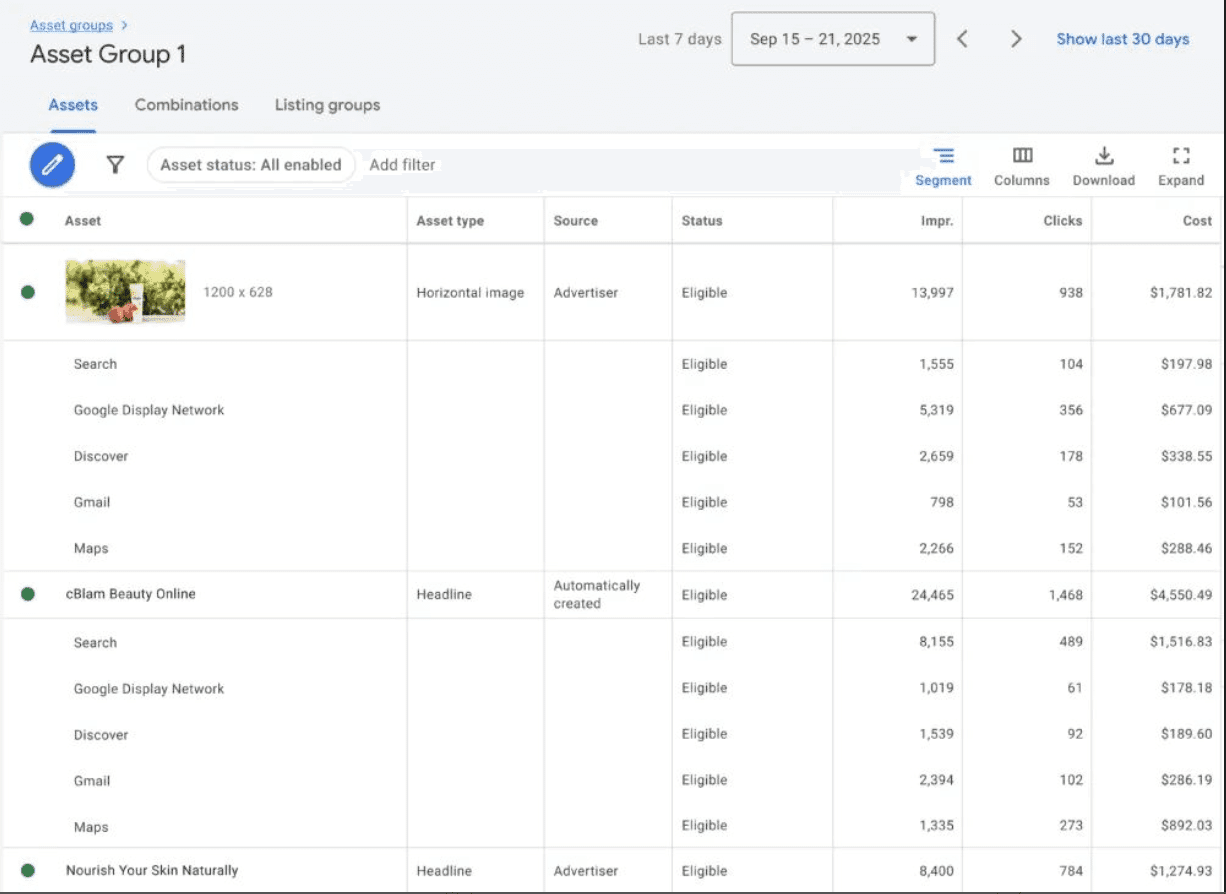The image size is (1226, 894).
Task: Click the Asset Group 1 page title
Action: pyautogui.click(x=108, y=54)
